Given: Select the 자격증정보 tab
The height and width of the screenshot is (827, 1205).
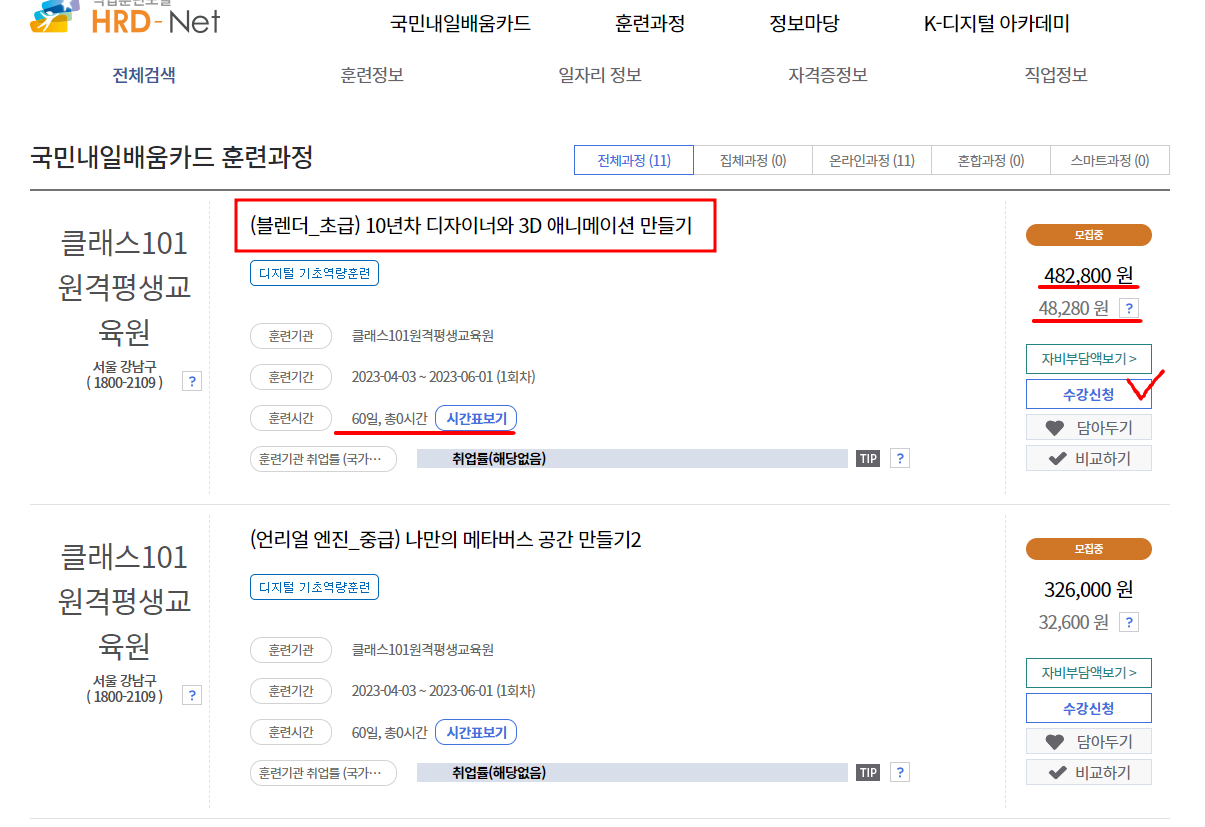Looking at the screenshot, I should tap(828, 75).
